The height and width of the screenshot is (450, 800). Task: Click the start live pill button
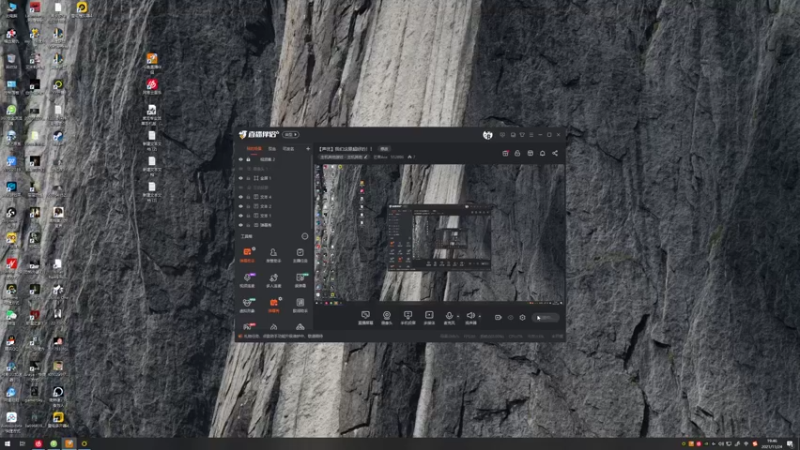(545, 317)
